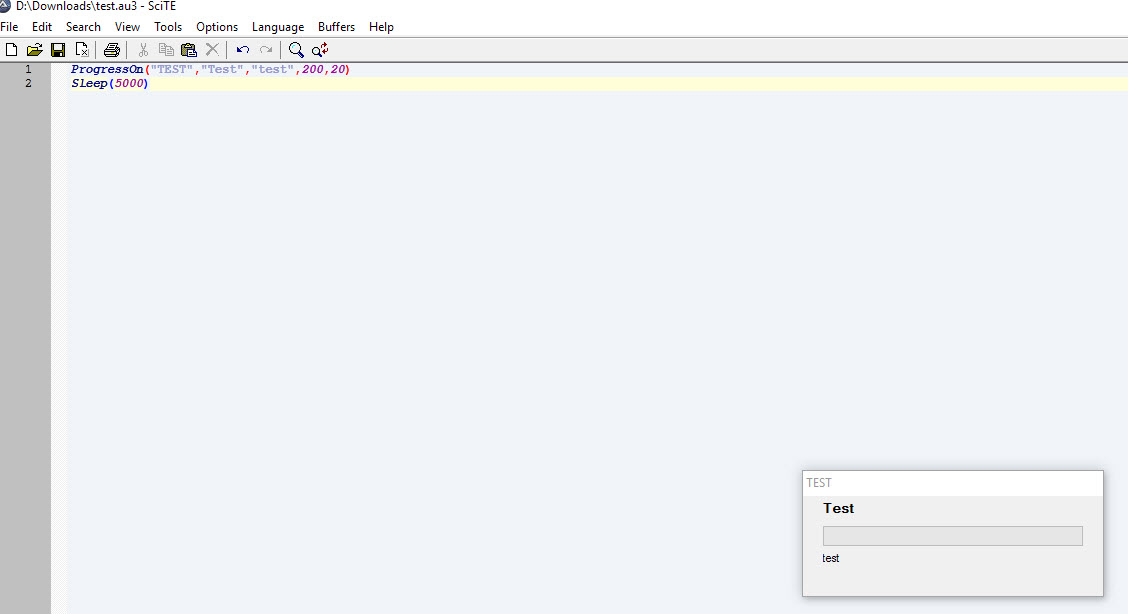Click the ProgressOn function name in line 1
Screen dimensions: 1128x614
click(107, 69)
